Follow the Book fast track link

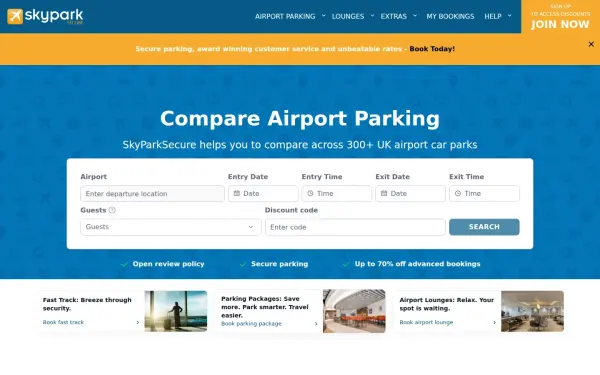coord(63,323)
